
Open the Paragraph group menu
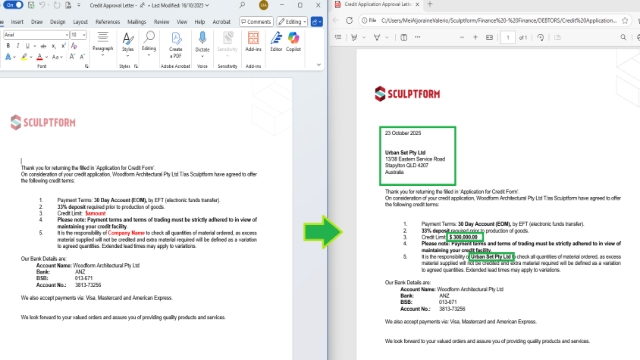pos(102,43)
